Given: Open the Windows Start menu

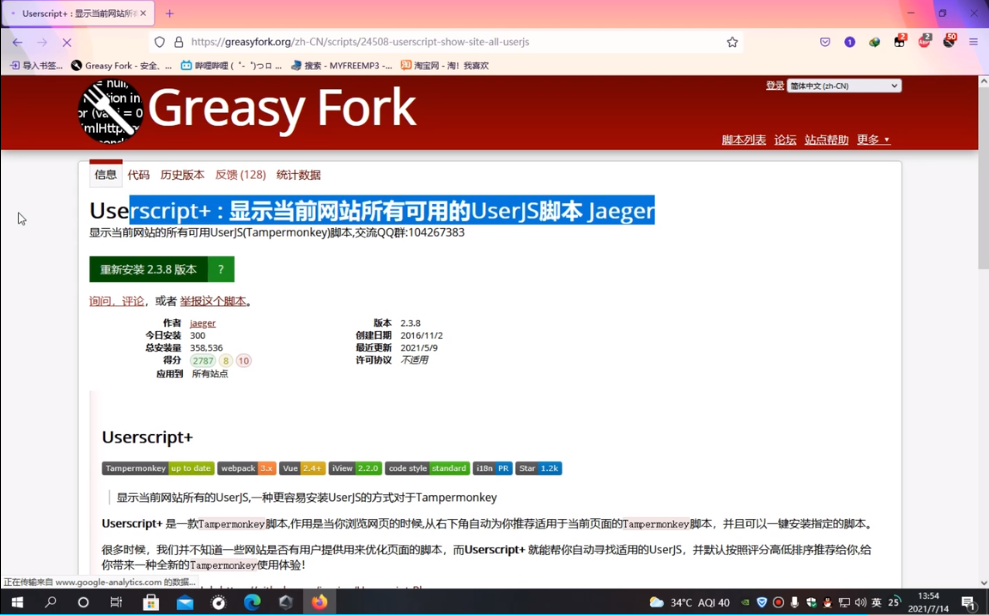Looking at the screenshot, I should tap(17, 602).
